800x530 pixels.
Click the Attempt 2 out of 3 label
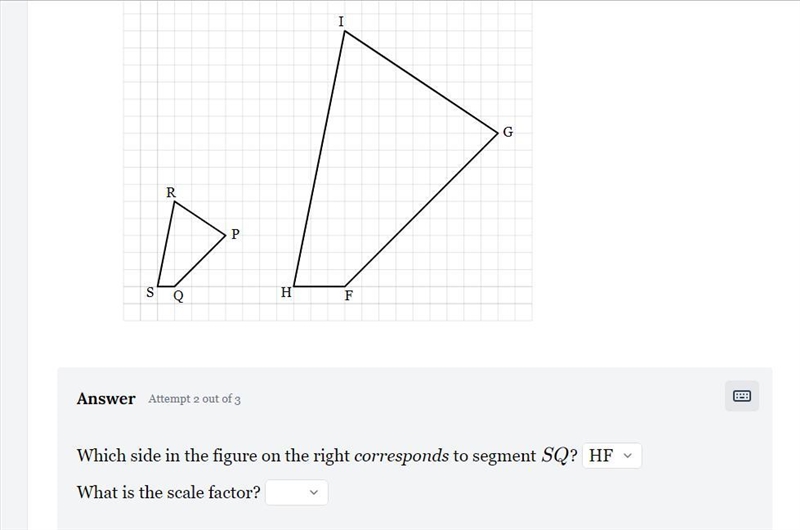(194, 399)
